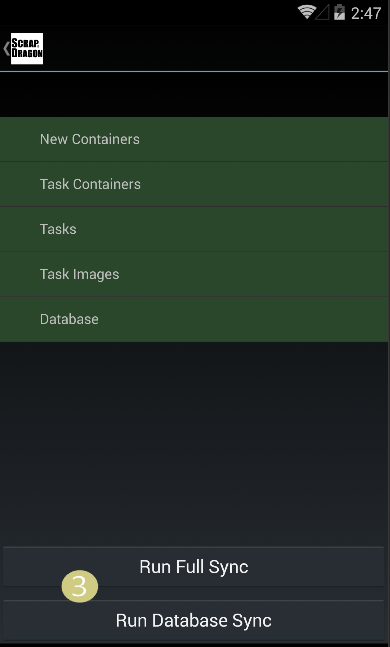Open the Database list item
390x647 pixels.
[194, 319]
